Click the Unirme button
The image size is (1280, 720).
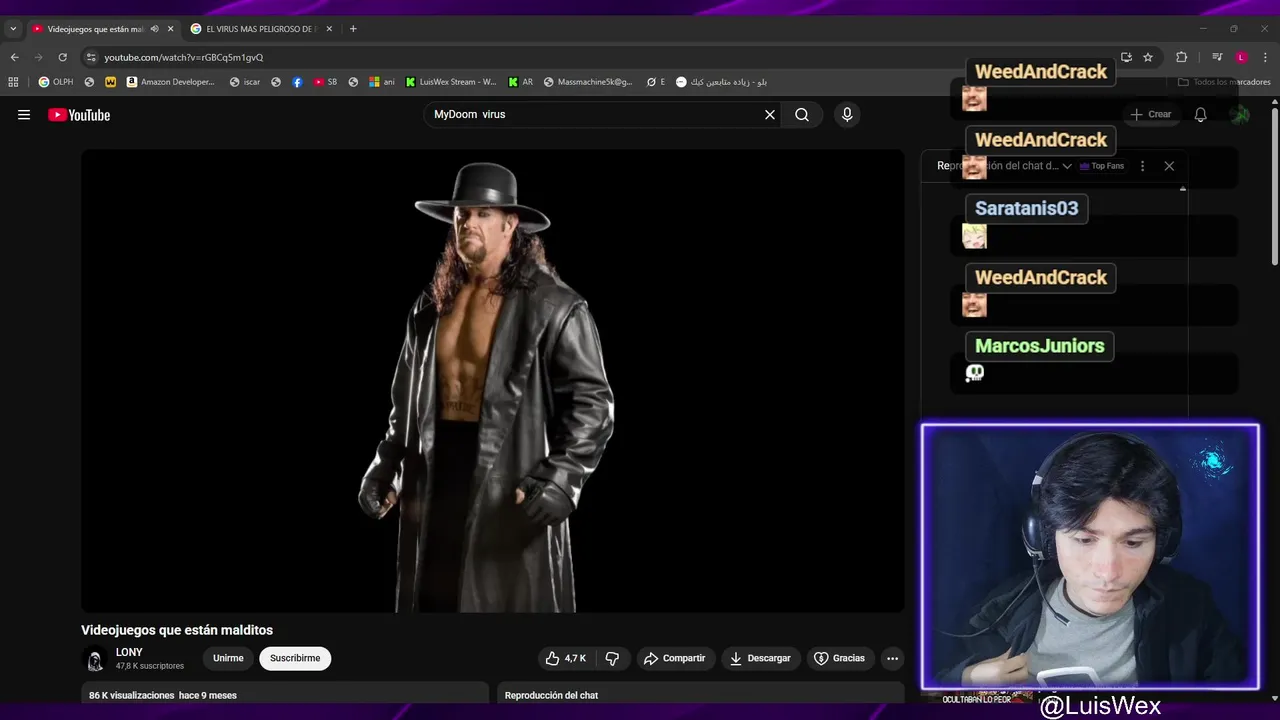click(x=228, y=658)
